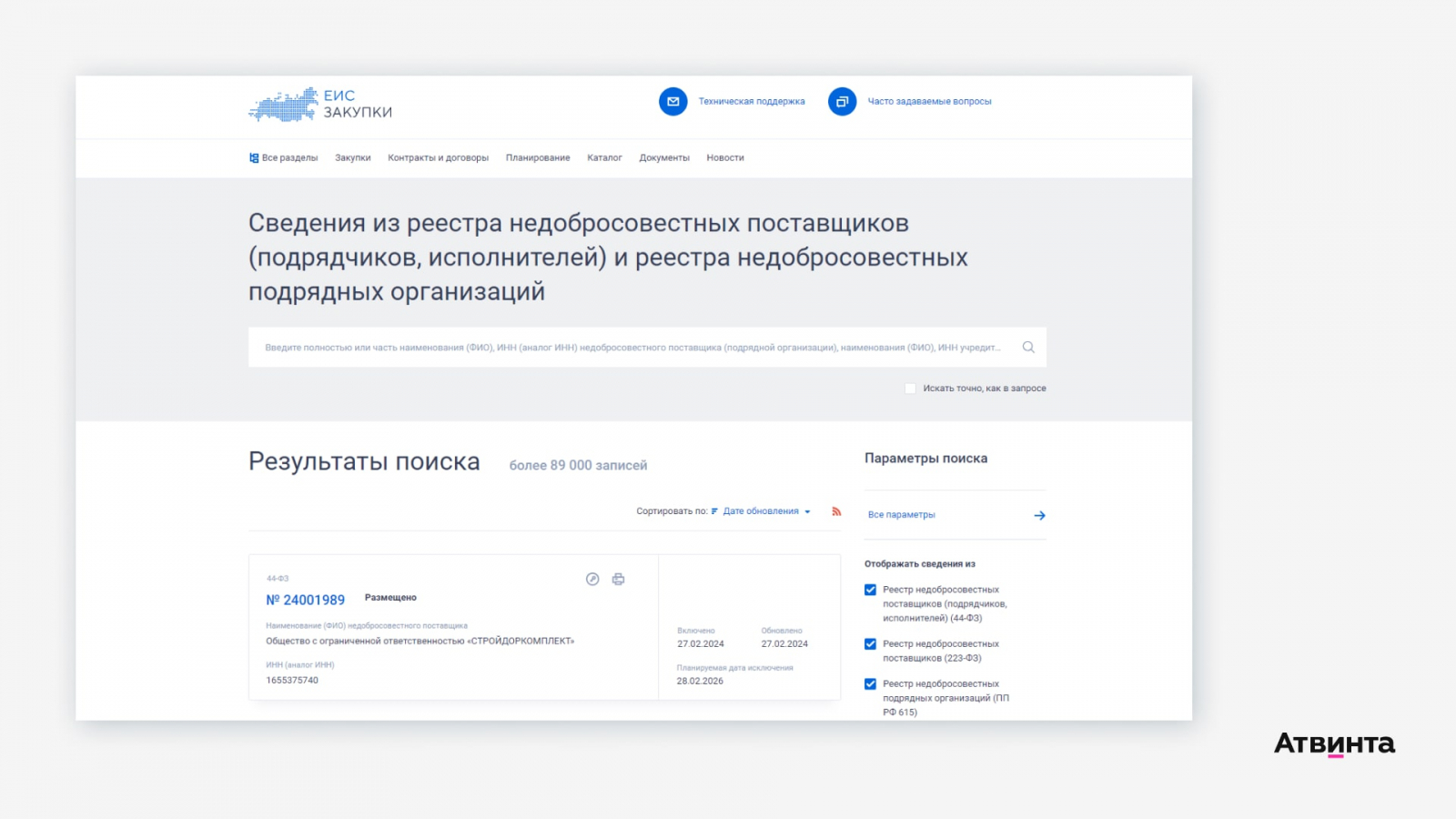Click the ИНН value 1655375740
The width and height of the screenshot is (1456, 819).
tap(292, 680)
